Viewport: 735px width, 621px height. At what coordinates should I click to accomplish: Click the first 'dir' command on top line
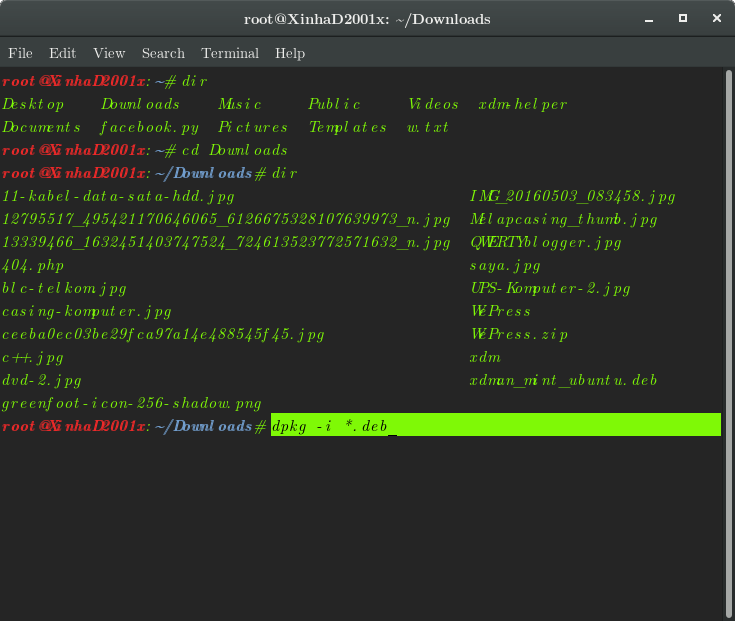coord(195,81)
